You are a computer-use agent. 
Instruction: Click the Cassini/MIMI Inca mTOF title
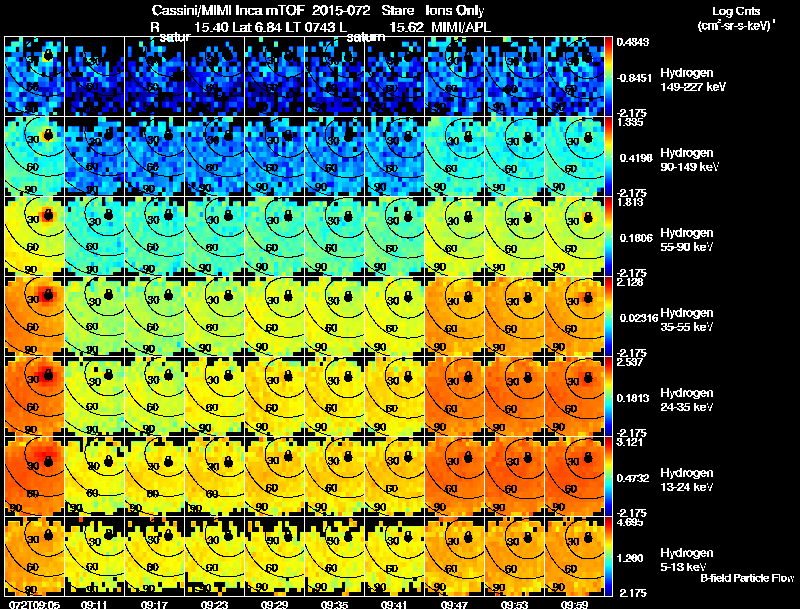228,10
